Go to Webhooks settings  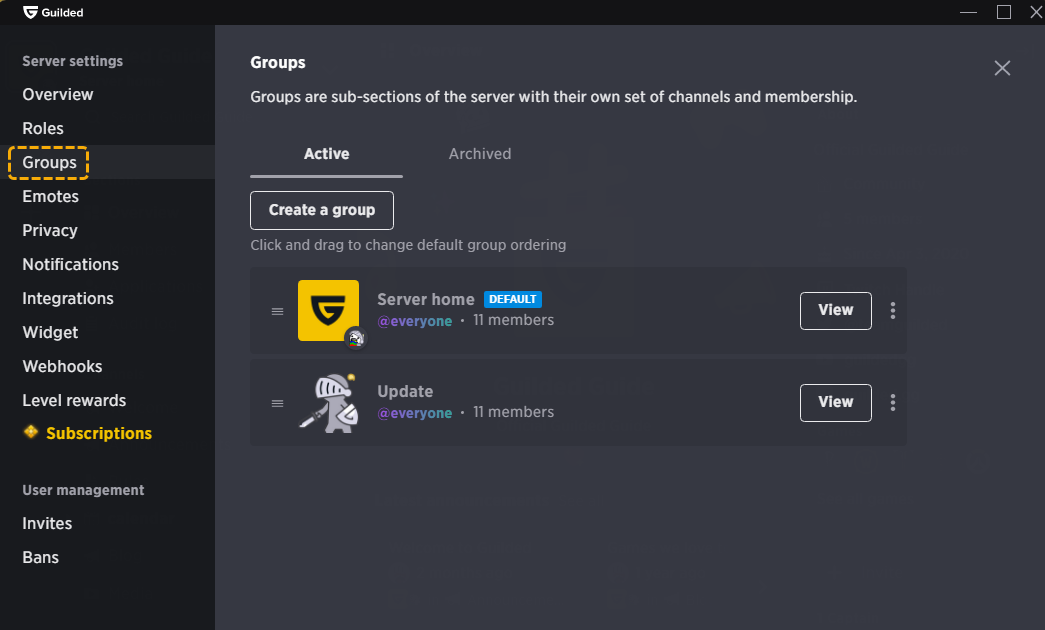[x=62, y=366]
